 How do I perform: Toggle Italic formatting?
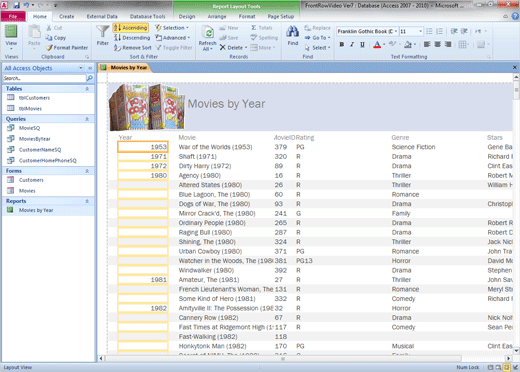pos(352,44)
